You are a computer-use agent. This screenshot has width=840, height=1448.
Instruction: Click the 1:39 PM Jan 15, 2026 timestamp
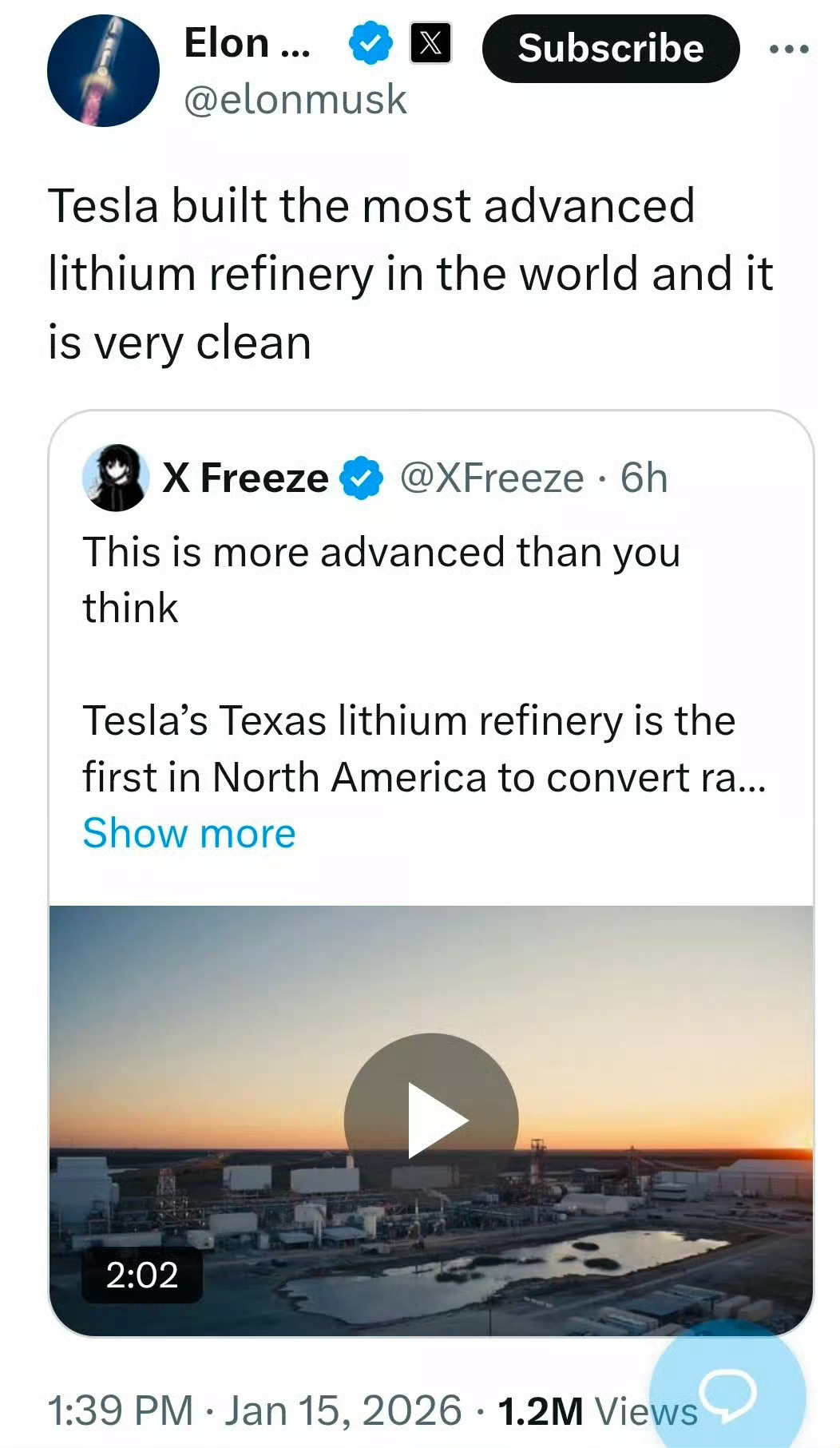coord(254,1410)
